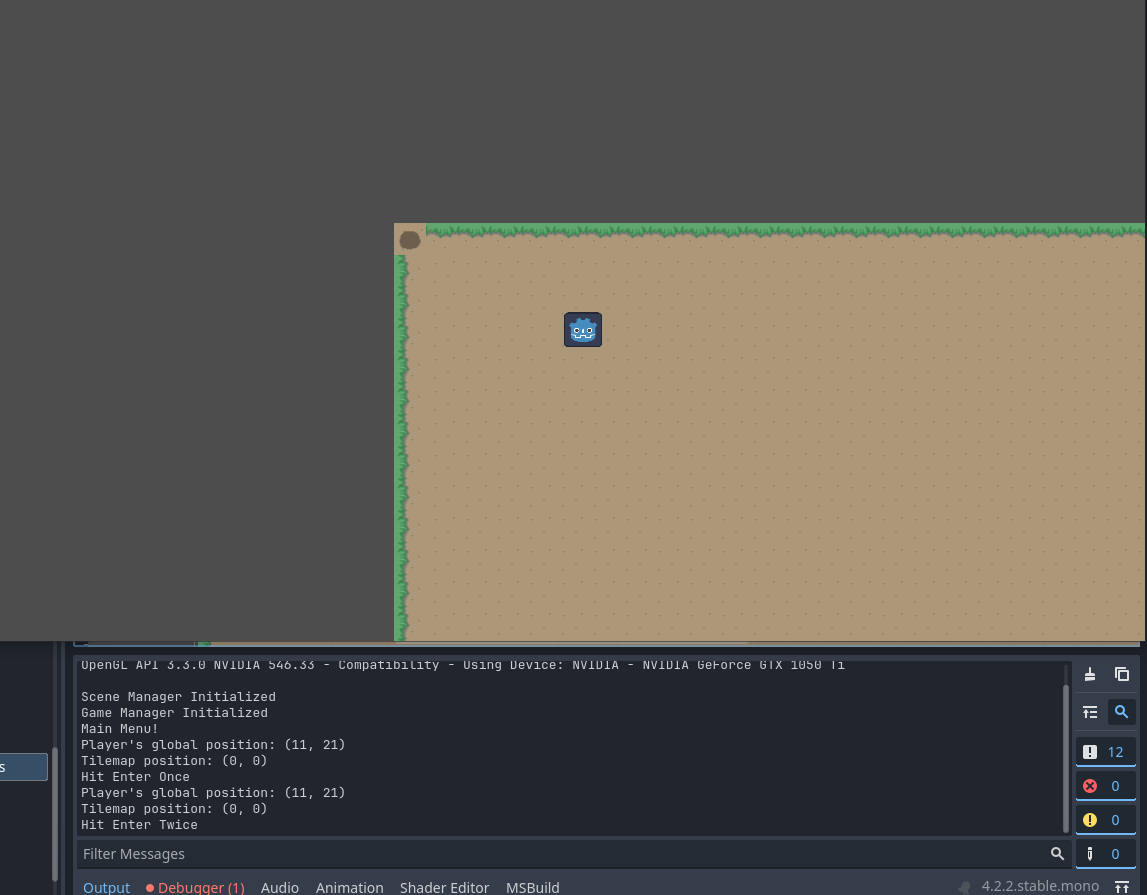The height and width of the screenshot is (895, 1147).
Task: Clear the Output log with the broom icon
Action: tap(1090, 674)
